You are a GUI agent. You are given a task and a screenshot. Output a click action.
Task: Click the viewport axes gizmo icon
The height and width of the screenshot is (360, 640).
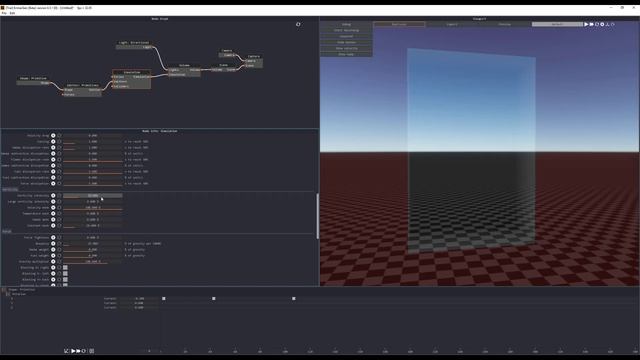[x=607, y=24]
